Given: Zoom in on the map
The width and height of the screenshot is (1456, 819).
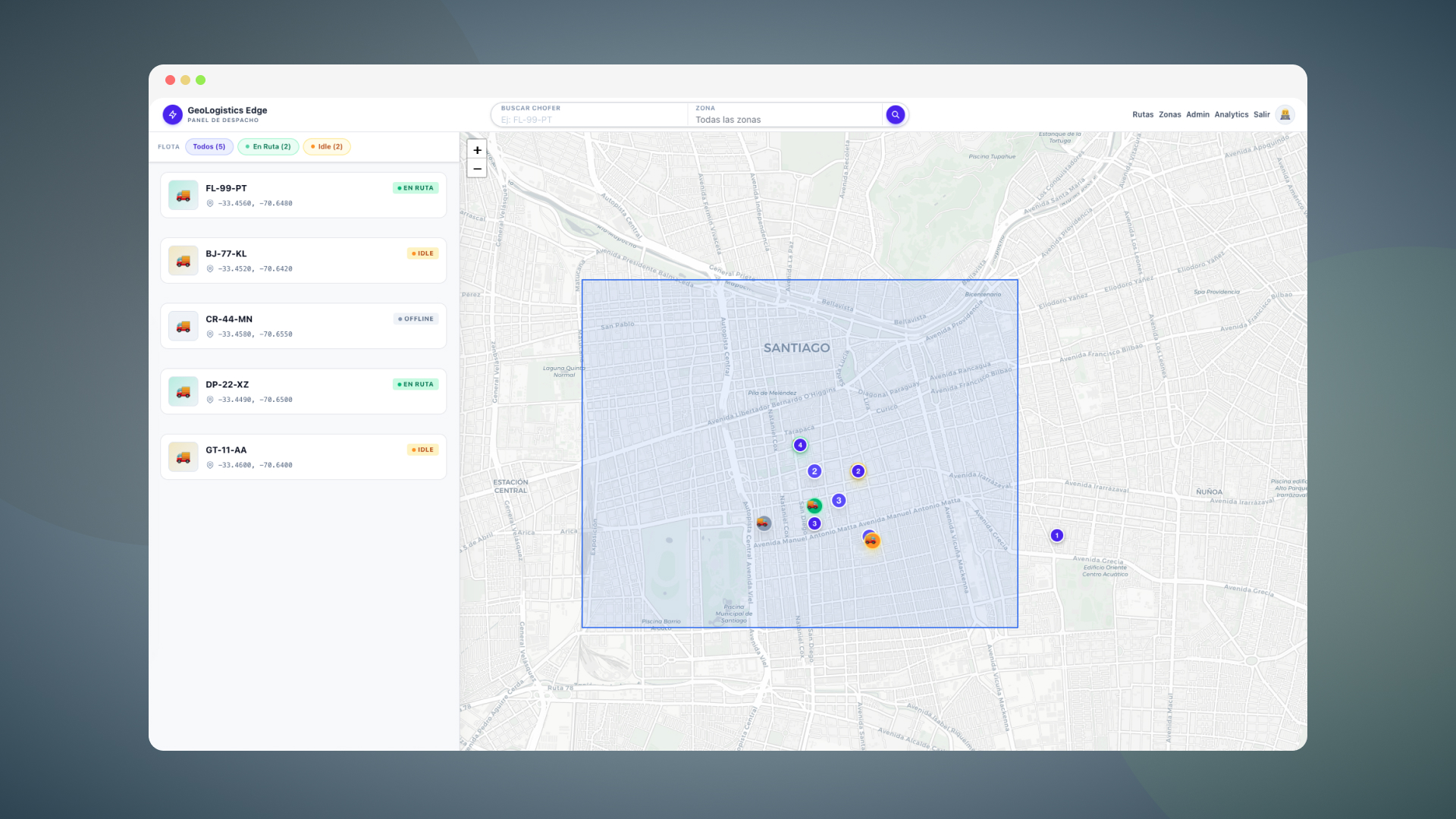Looking at the screenshot, I should [x=477, y=150].
